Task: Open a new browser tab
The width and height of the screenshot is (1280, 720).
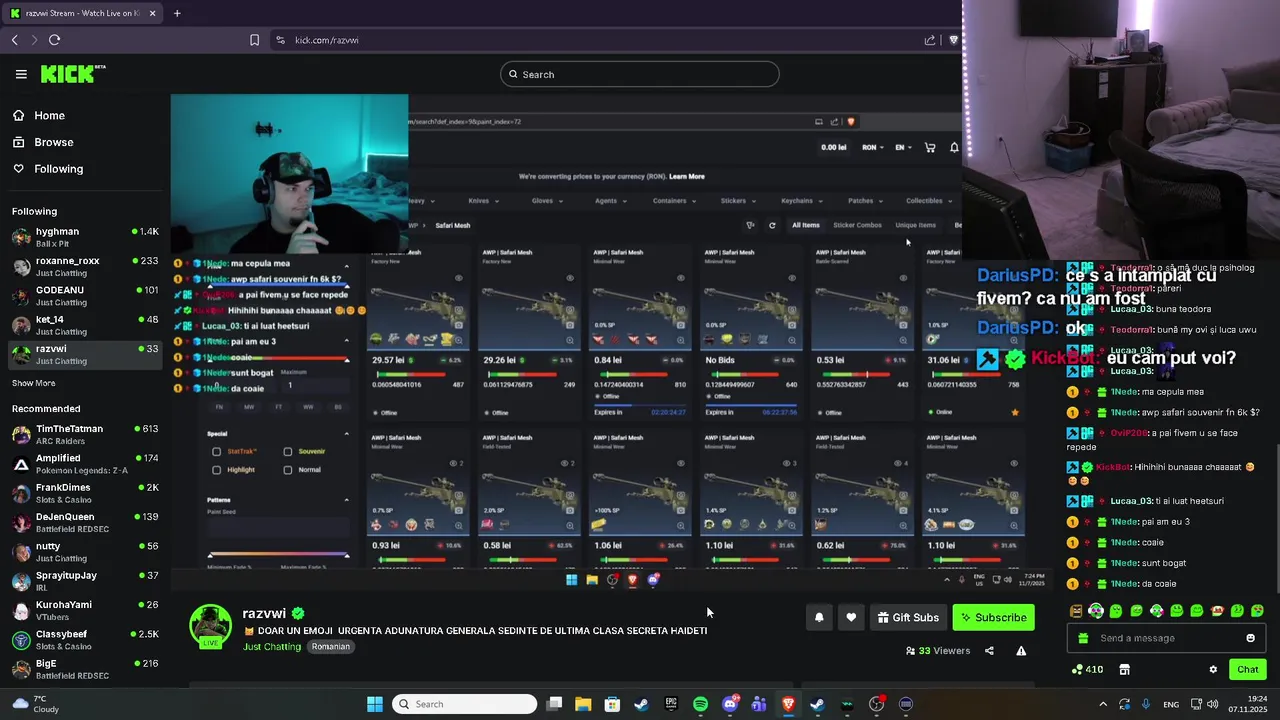Action: 177,13
